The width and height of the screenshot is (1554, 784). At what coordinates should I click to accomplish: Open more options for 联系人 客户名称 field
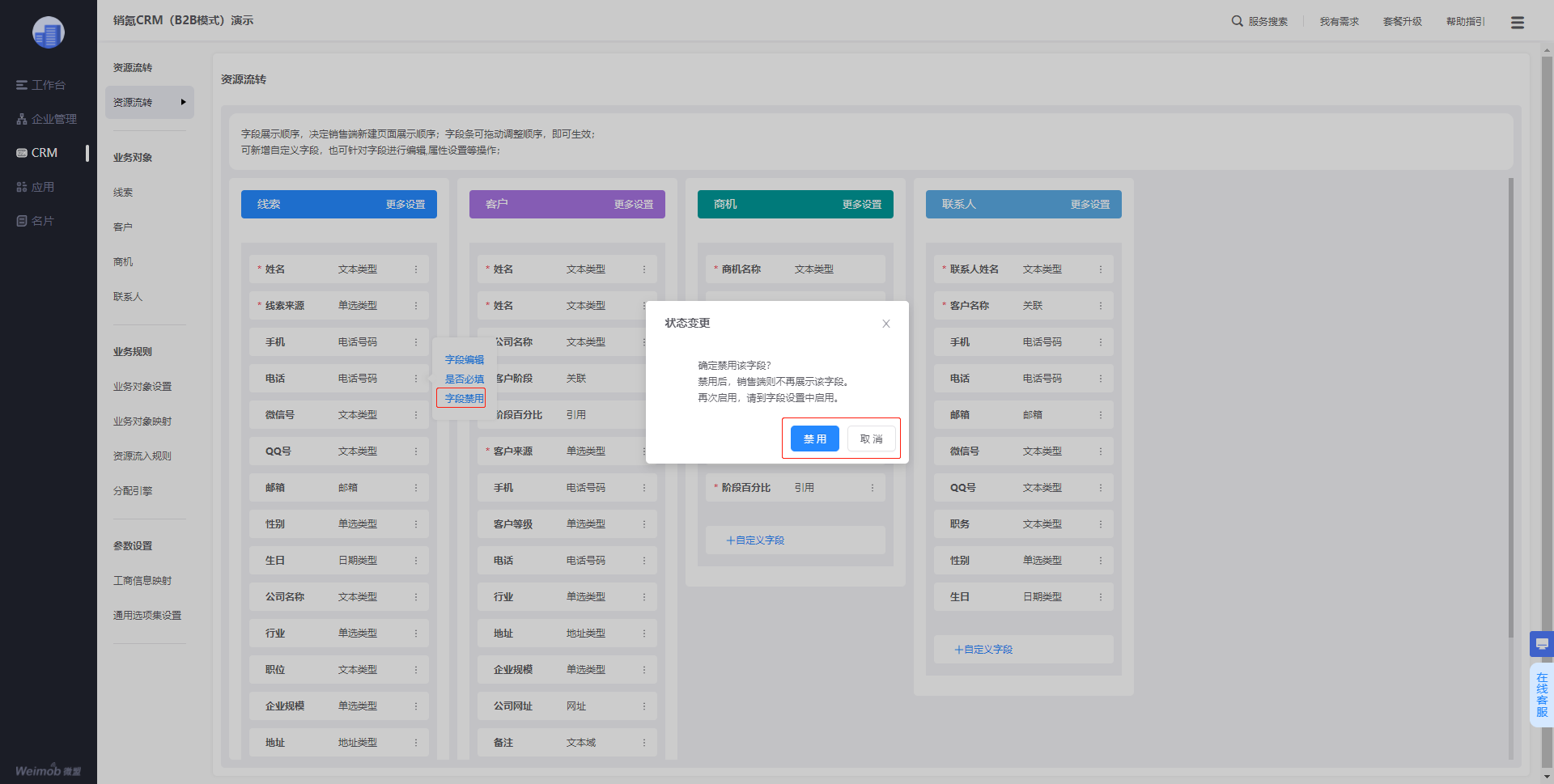click(1101, 306)
